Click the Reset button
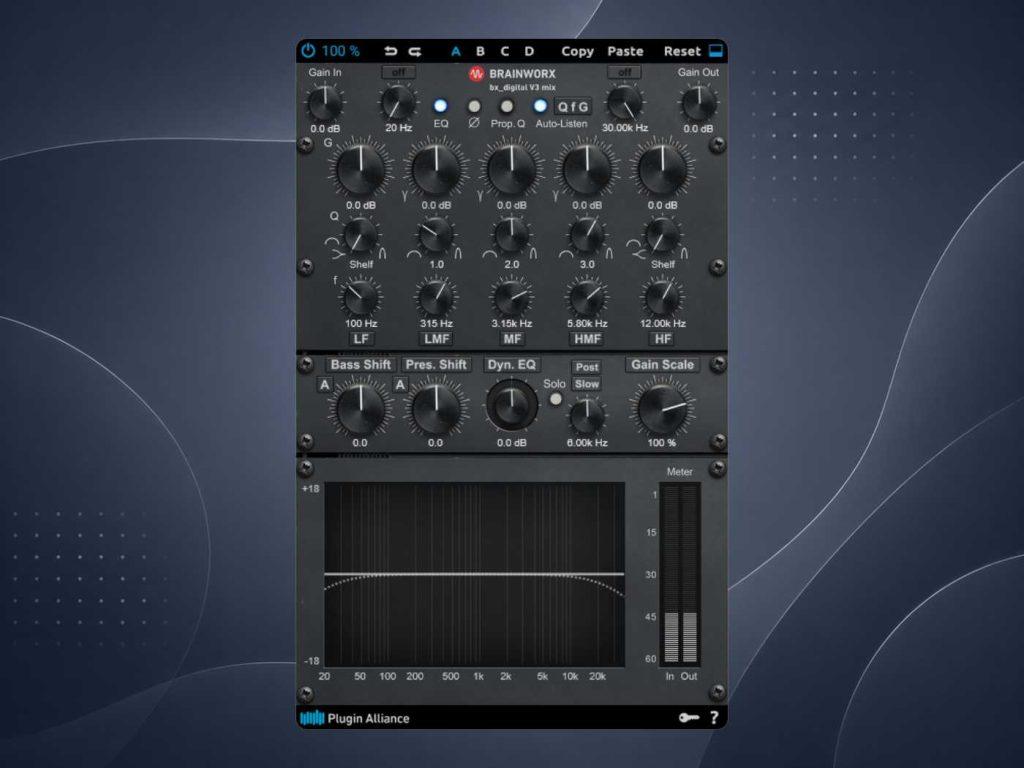Image resolution: width=1024 pixels, height=768 pixels. click(x=682, y=52)
